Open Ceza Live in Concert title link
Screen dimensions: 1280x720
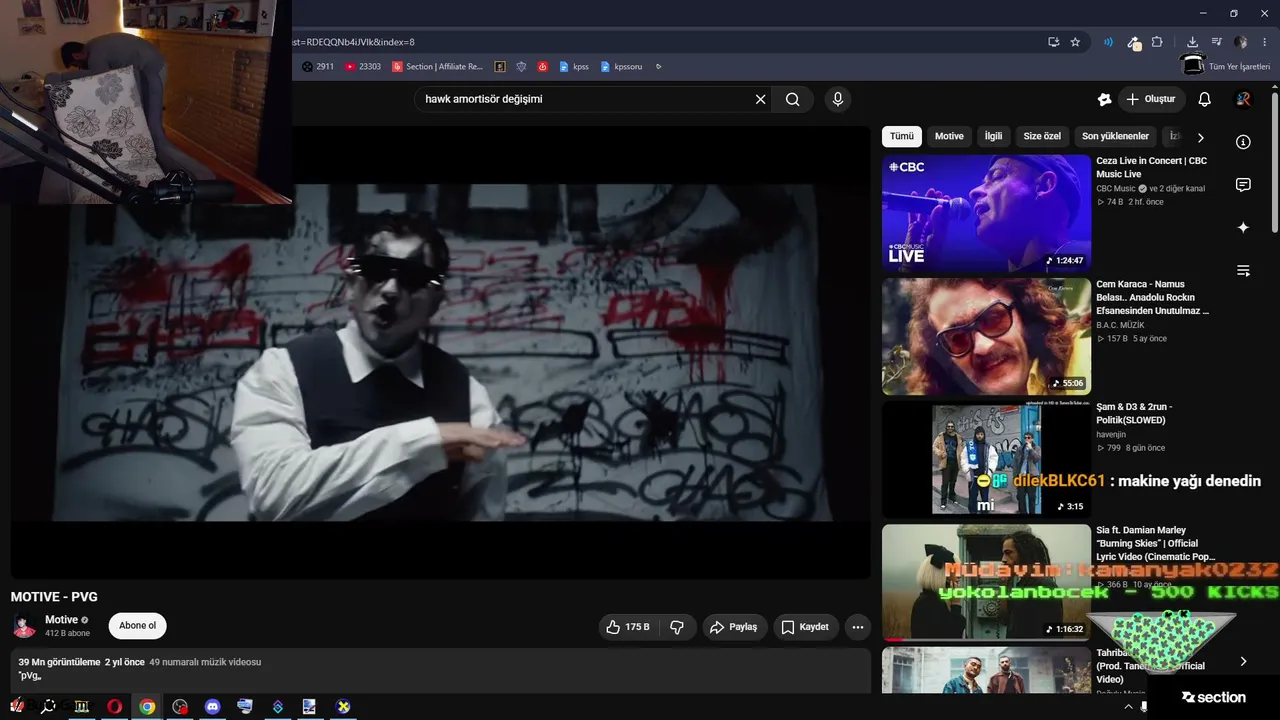pyautogui.click(x=1151, y=167)
